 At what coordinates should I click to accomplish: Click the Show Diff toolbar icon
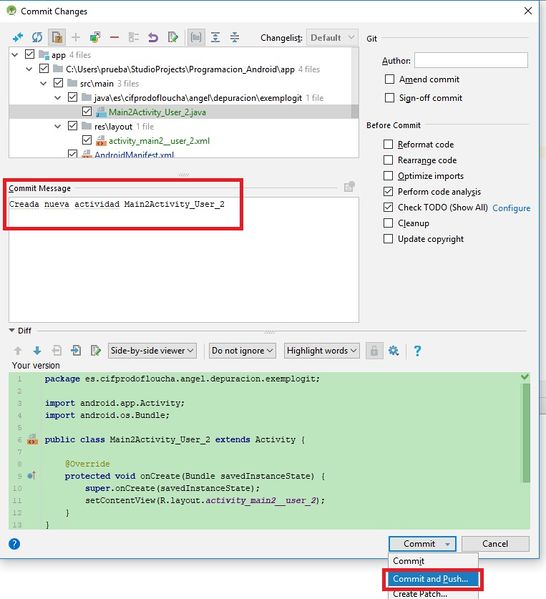tap(18, 37)
